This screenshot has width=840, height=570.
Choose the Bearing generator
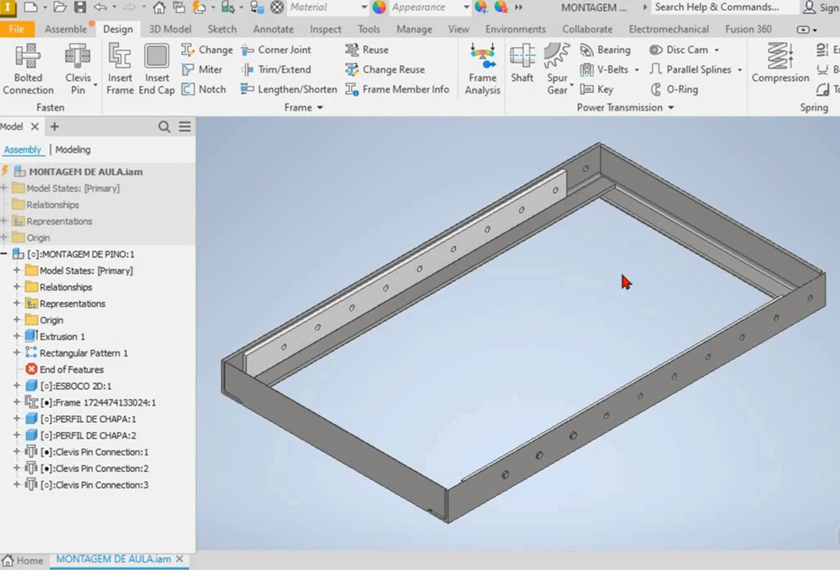(605, 50)
